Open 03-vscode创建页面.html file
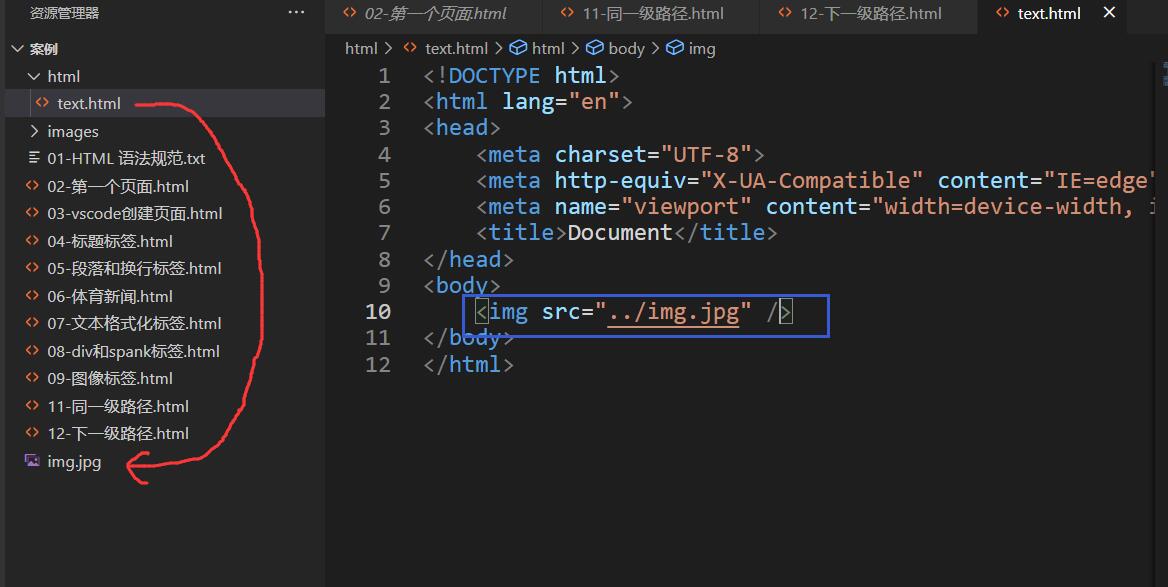This screenshot has height=587, width=1168. click(135, 214)
